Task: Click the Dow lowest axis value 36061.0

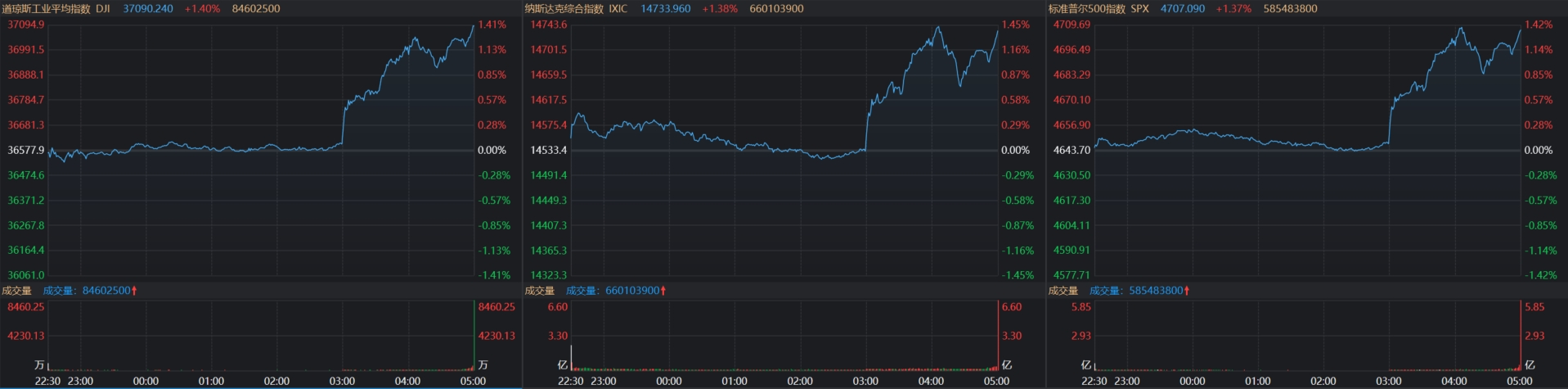Action: [26, 275]
